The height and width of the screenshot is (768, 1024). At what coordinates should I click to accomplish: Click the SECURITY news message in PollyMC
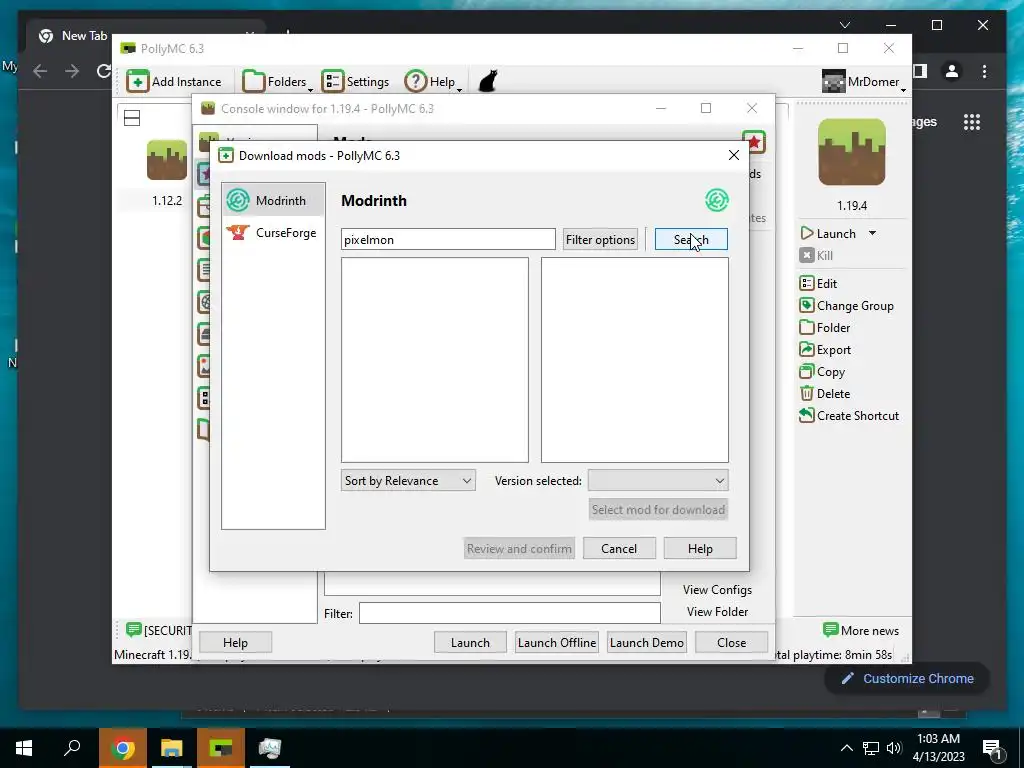[x=159, y=630]
